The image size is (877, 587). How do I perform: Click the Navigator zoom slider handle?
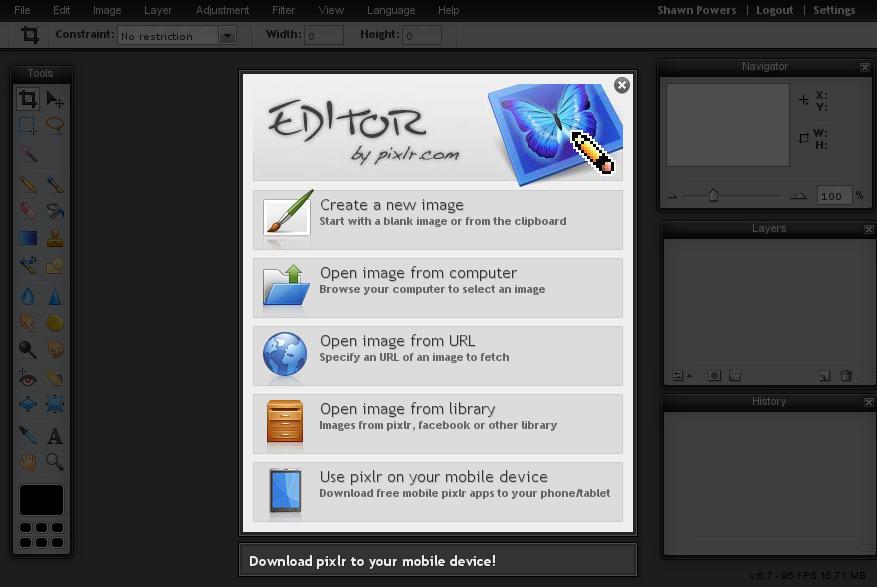pos(713,196)
